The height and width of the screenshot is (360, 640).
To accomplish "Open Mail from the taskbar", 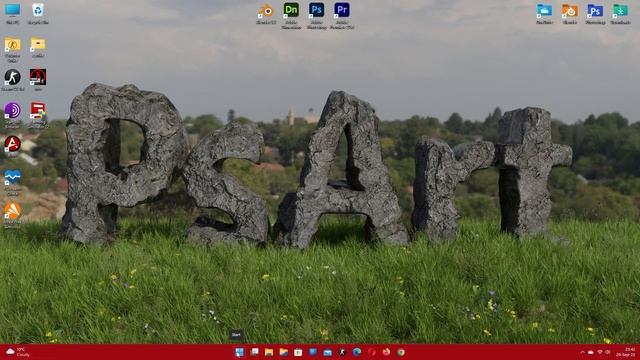I will (x=327, y=352).
